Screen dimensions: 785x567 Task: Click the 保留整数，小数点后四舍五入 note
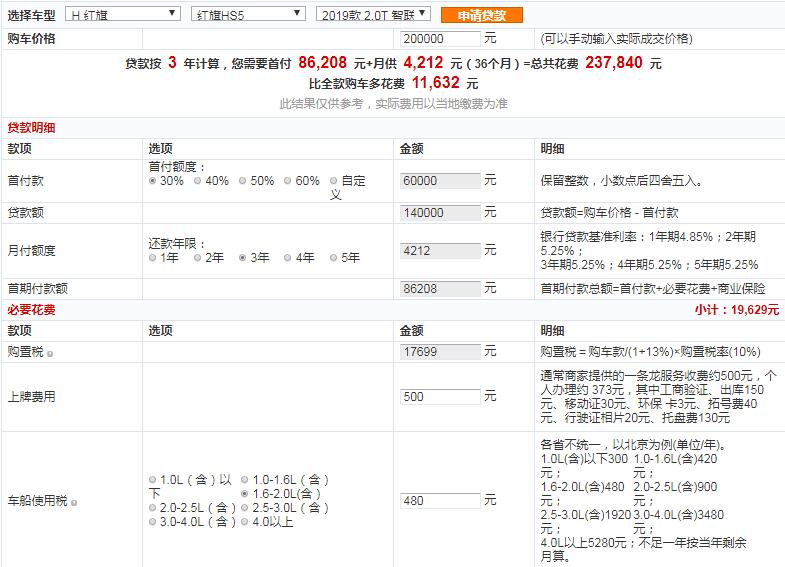(622, 181)
